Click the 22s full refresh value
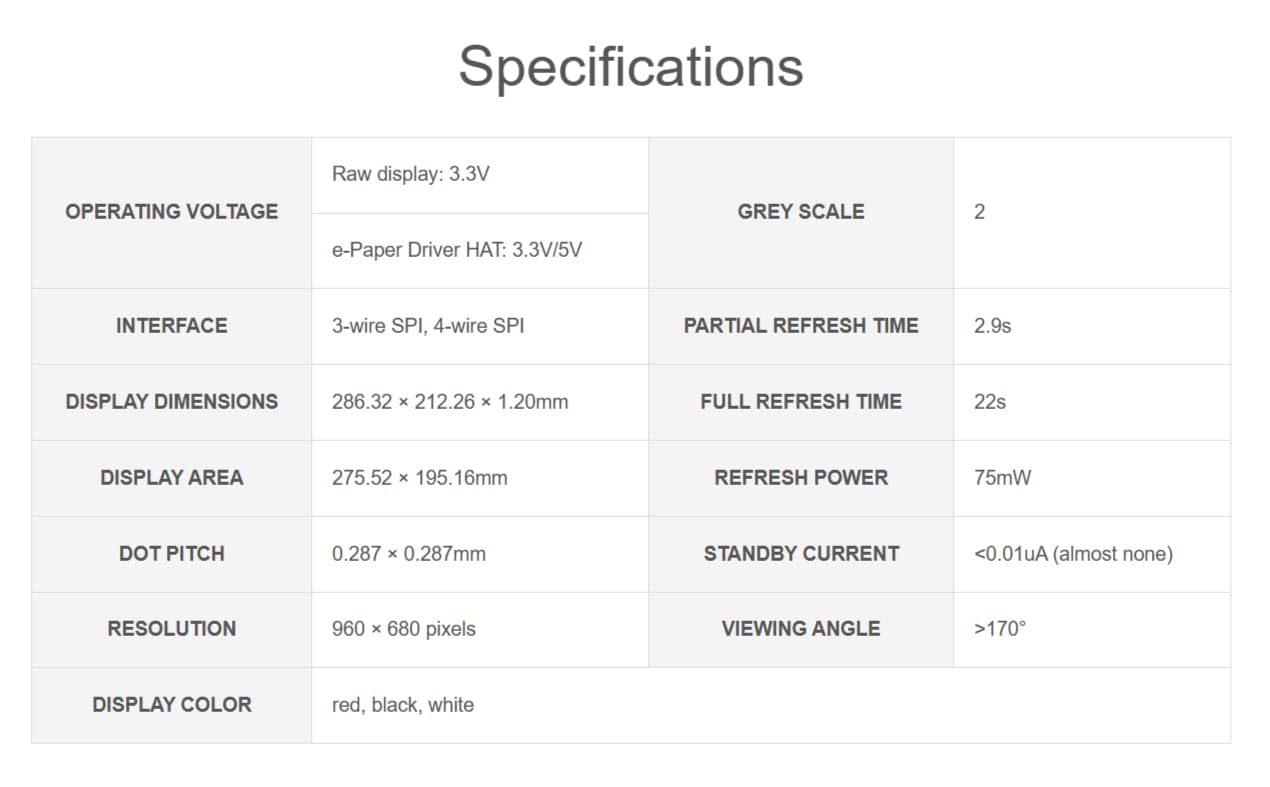 pos(990,402)
